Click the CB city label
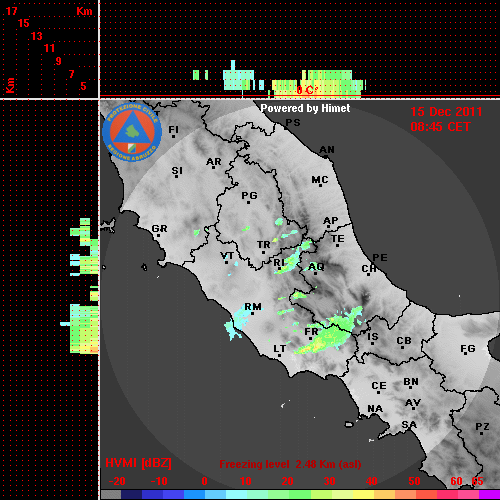Image resolution: width=500 pixels, height=500 pixels. tap(404, 341)
